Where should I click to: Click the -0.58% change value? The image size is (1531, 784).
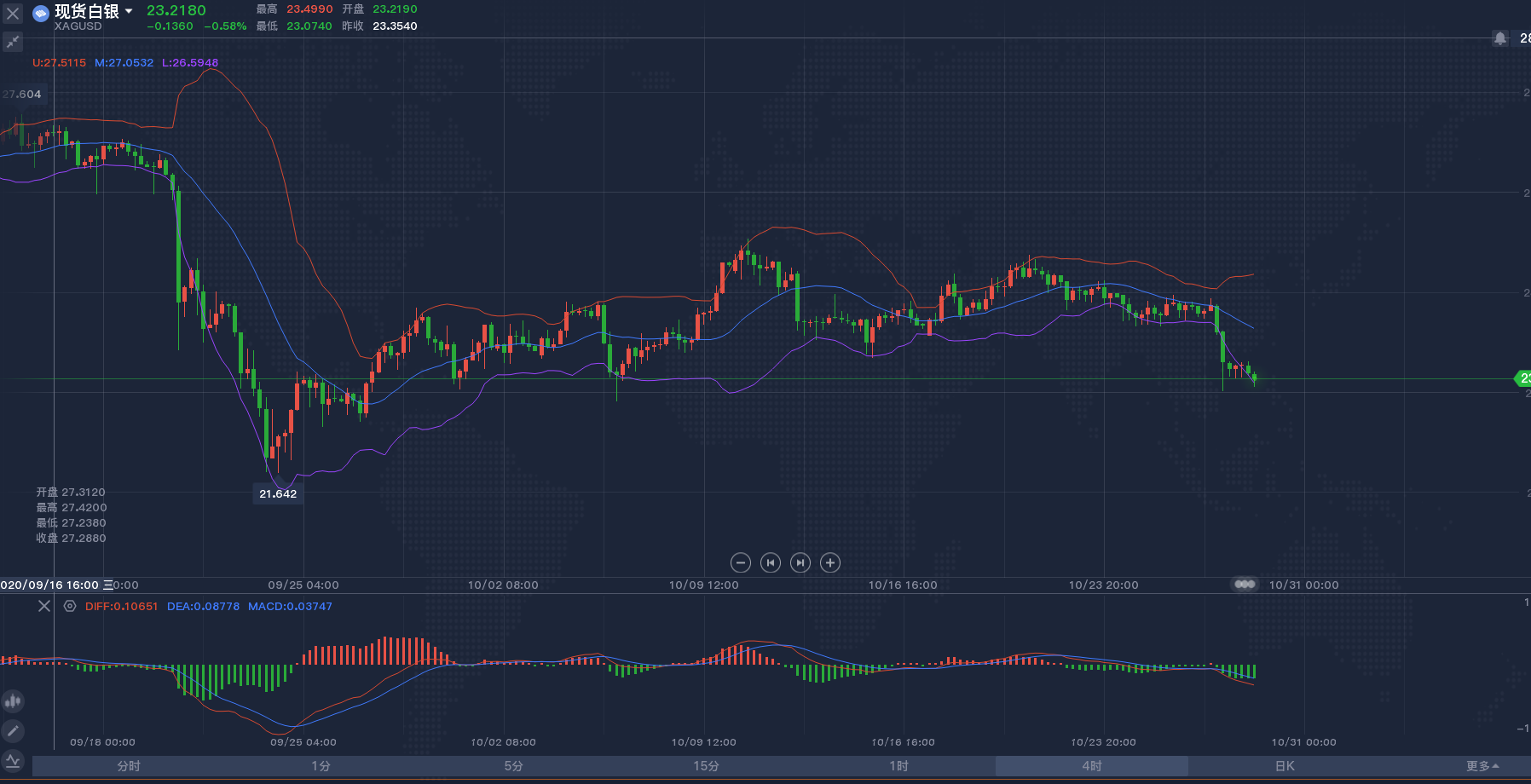coord(225,26)
